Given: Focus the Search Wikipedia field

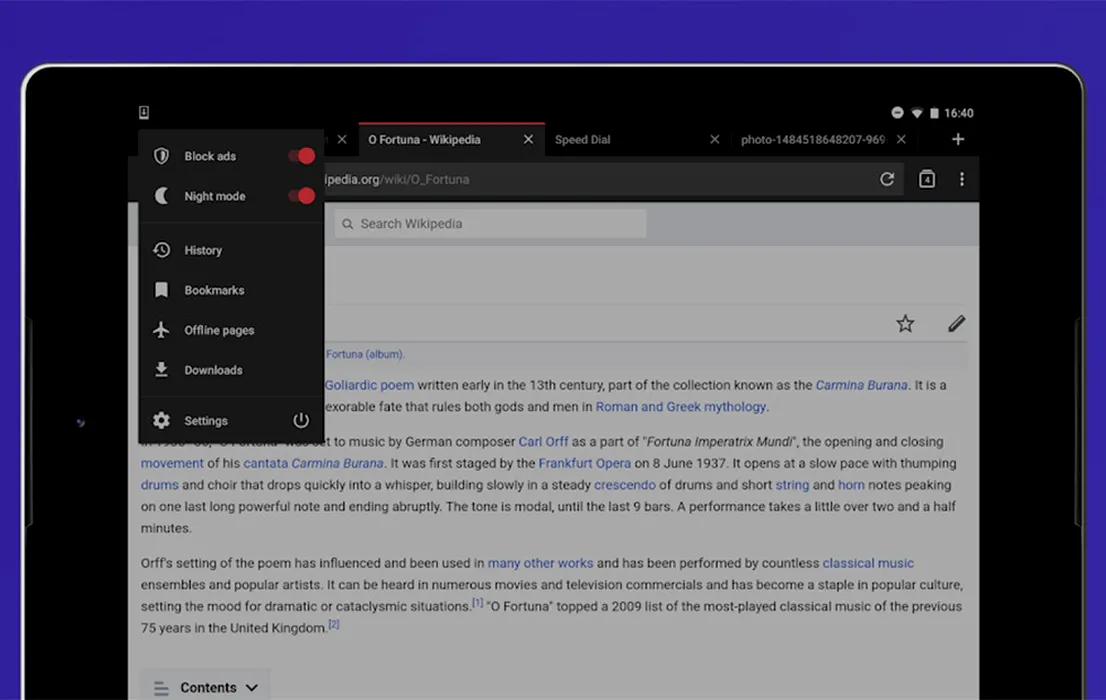Looking at the screenshot, I should pyautogui.click(x=490, y=224).
